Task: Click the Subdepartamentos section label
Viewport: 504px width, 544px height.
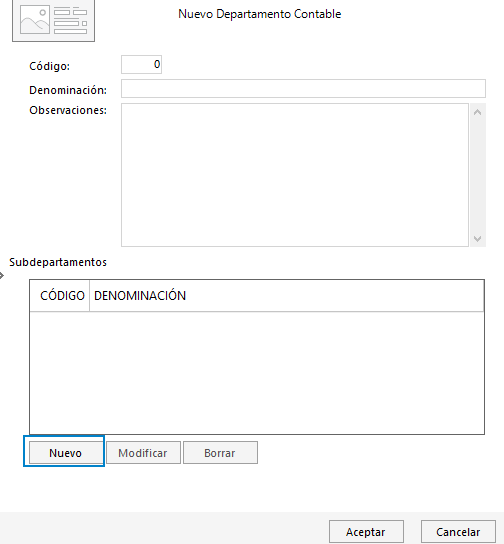Action: 58,262
